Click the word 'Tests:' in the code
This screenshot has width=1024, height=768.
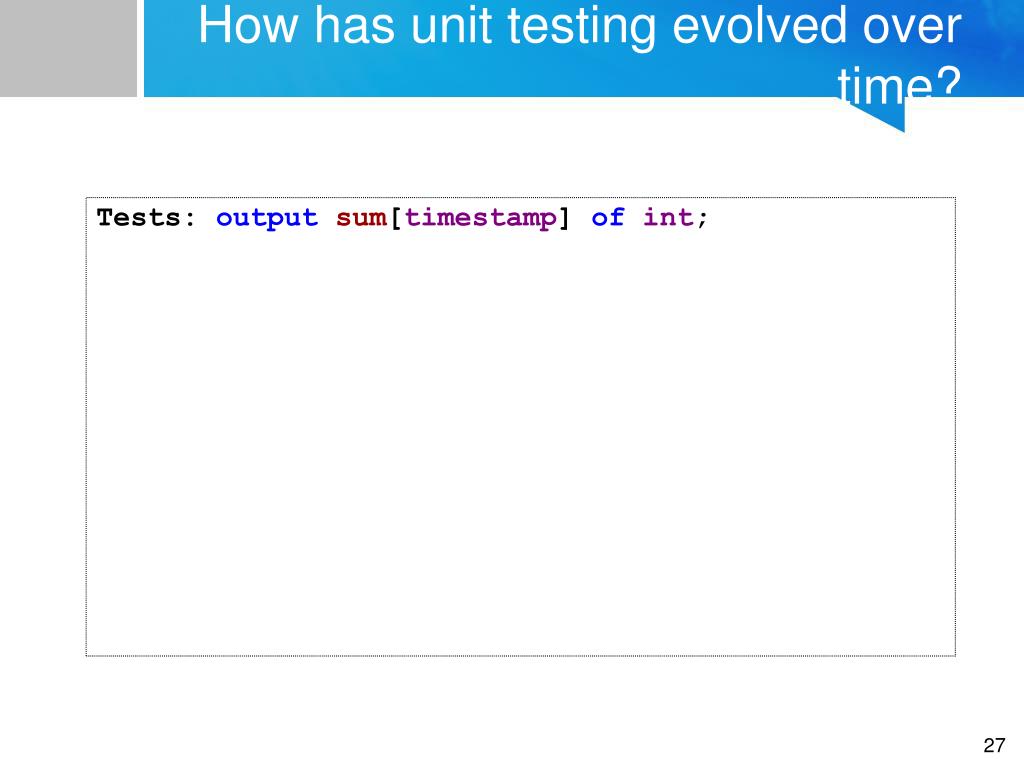146,217
